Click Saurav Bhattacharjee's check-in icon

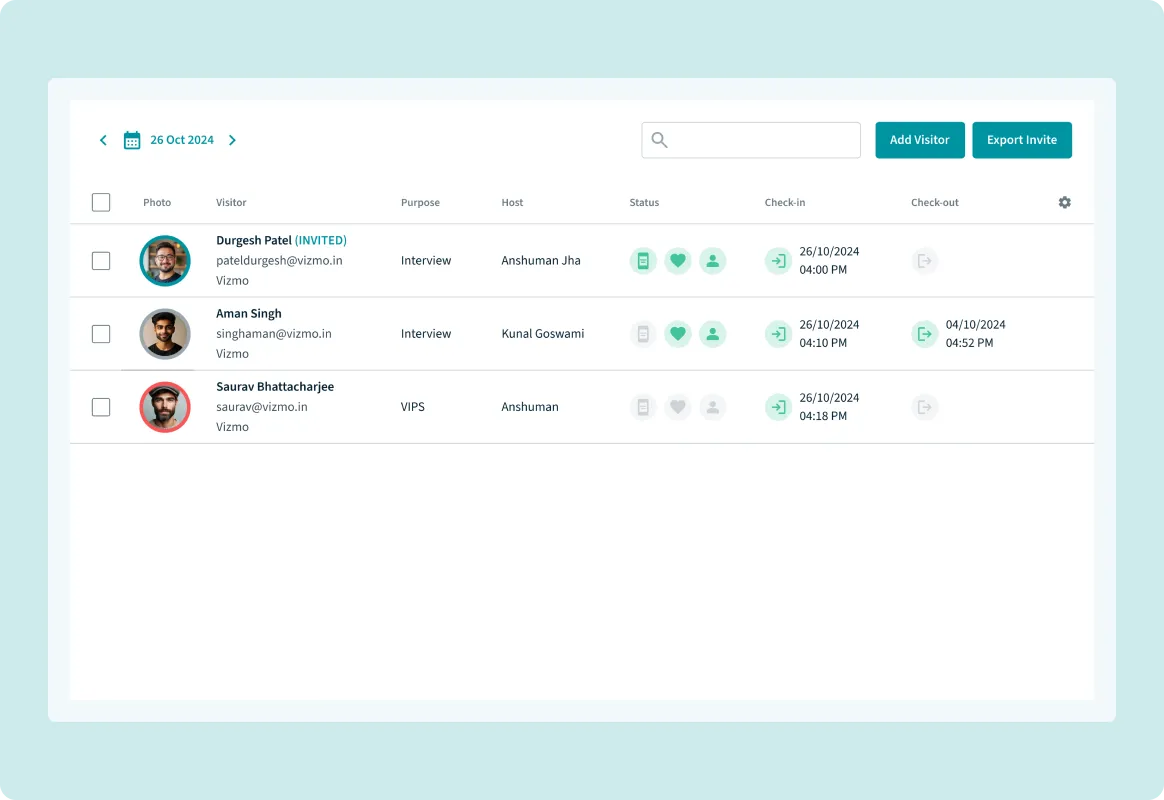778,407
